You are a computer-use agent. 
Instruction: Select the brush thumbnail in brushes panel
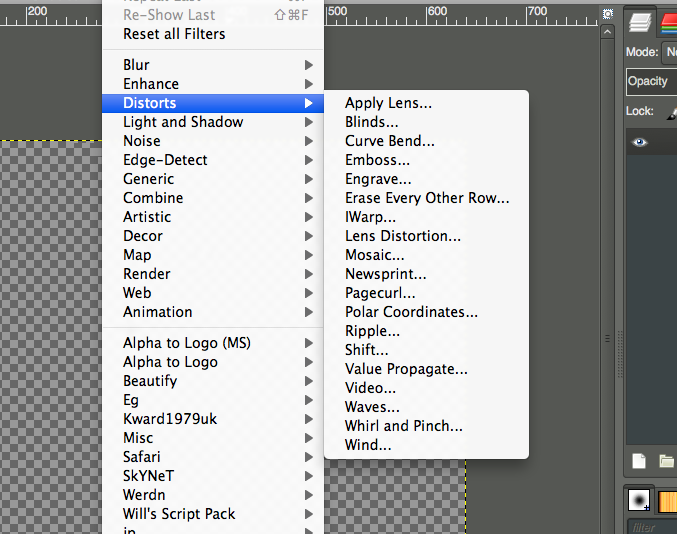tap(639, 500)
